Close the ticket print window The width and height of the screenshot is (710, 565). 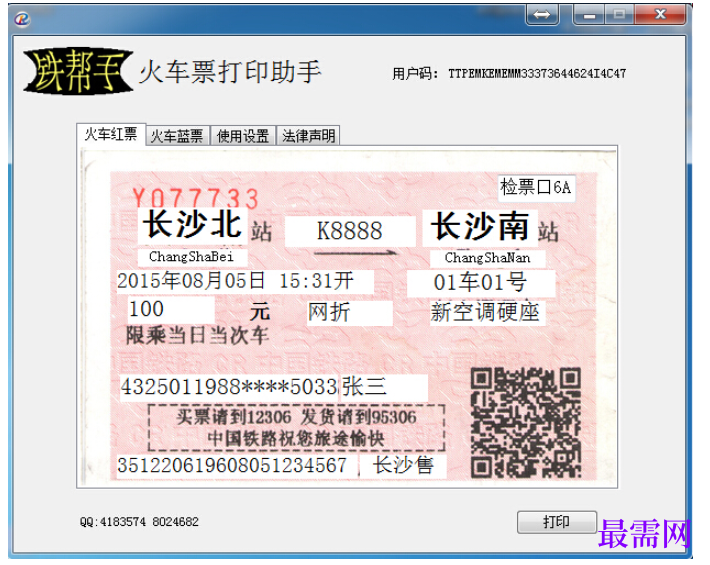(x=660, y=15)
